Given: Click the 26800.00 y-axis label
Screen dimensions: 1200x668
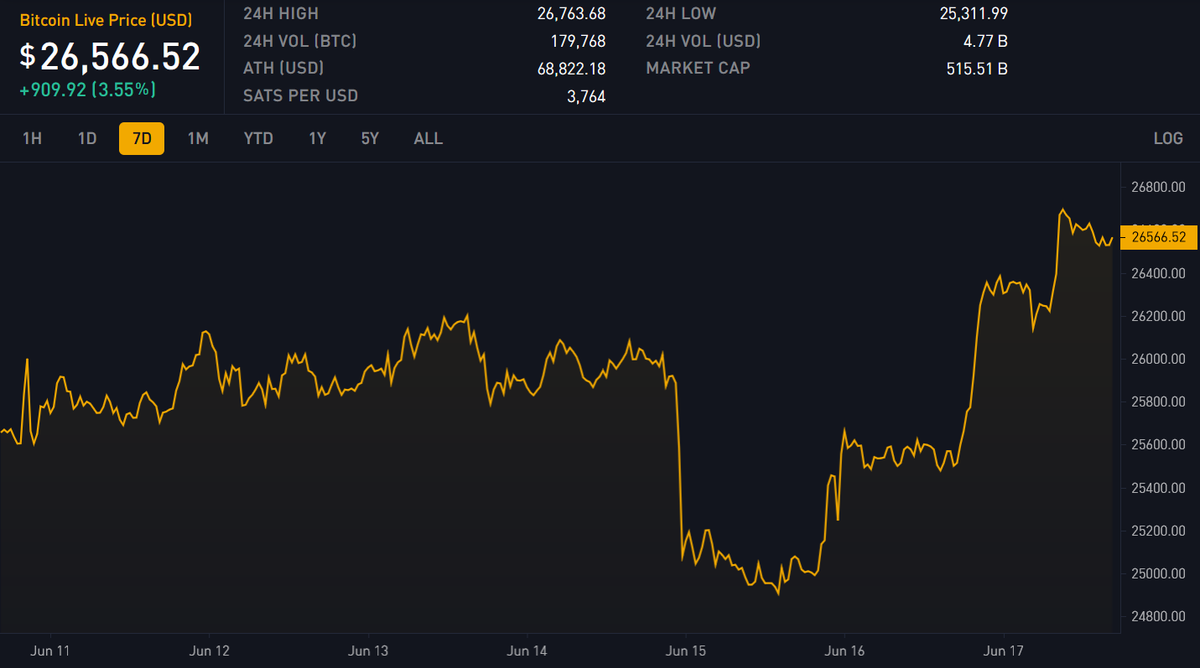Looking at the screenshot, I should pos(1158,187).
